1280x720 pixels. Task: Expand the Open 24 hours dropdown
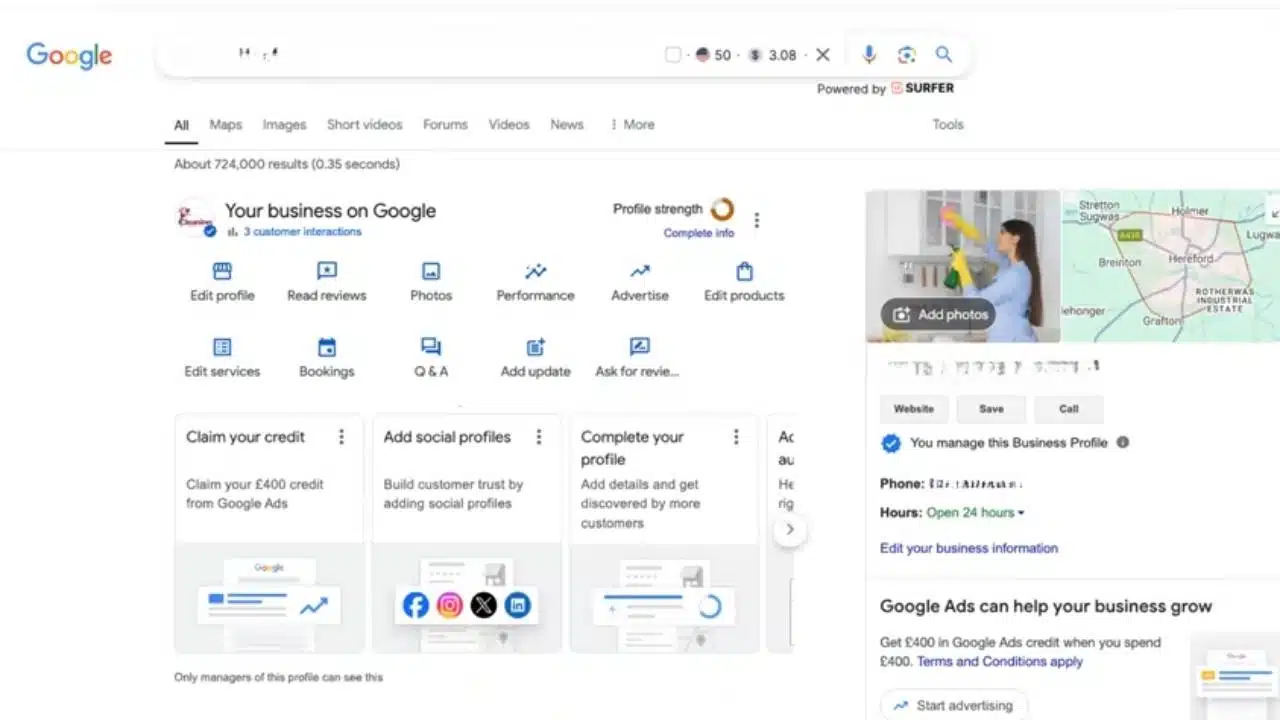[975, 513]
